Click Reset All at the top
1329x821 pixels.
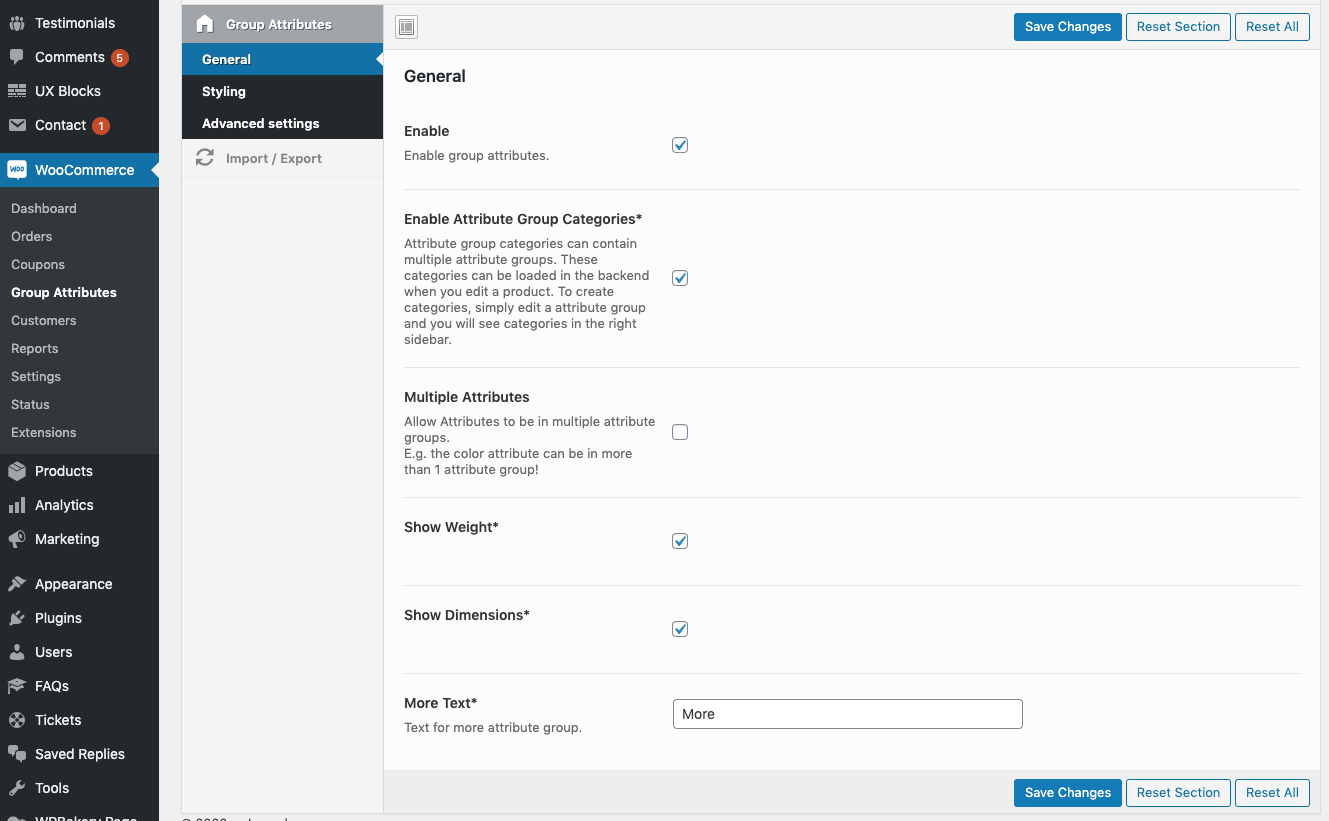coord(1272,27)
